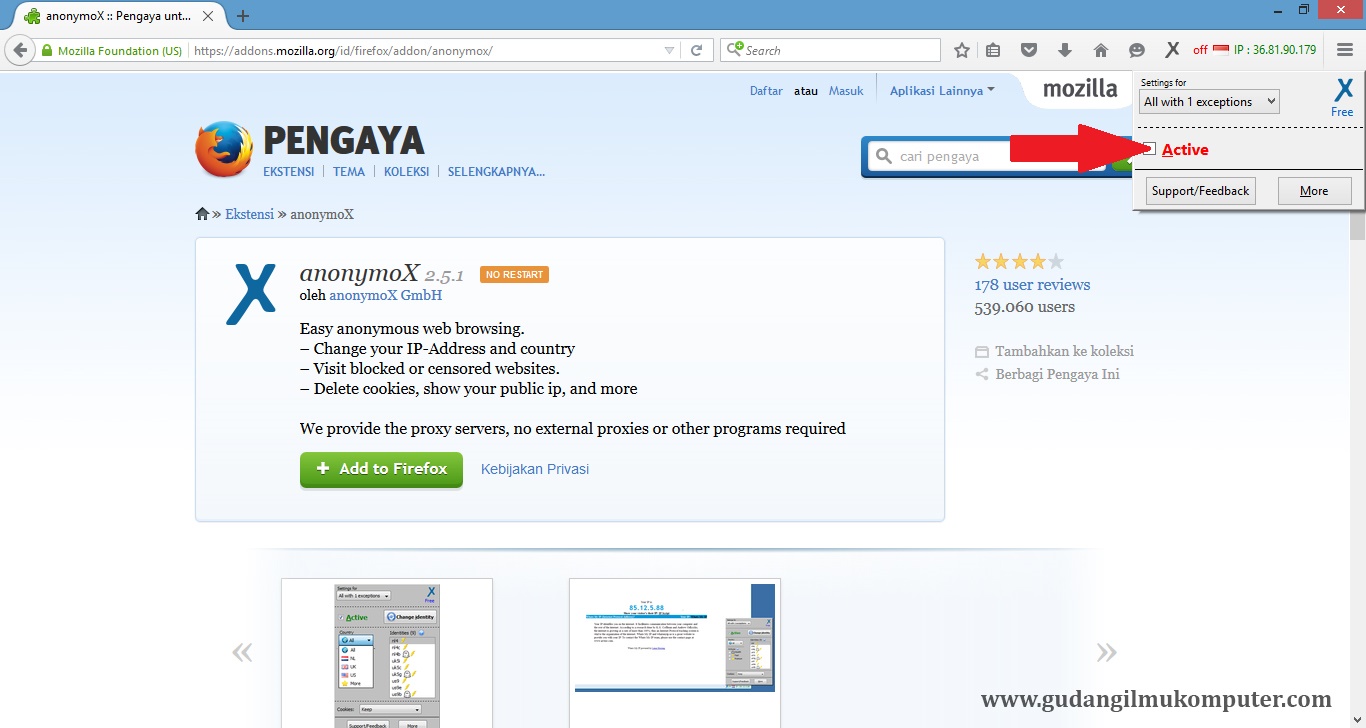
Task: Open the Firefox hamburger menu
Action: tap(1345, 50)
